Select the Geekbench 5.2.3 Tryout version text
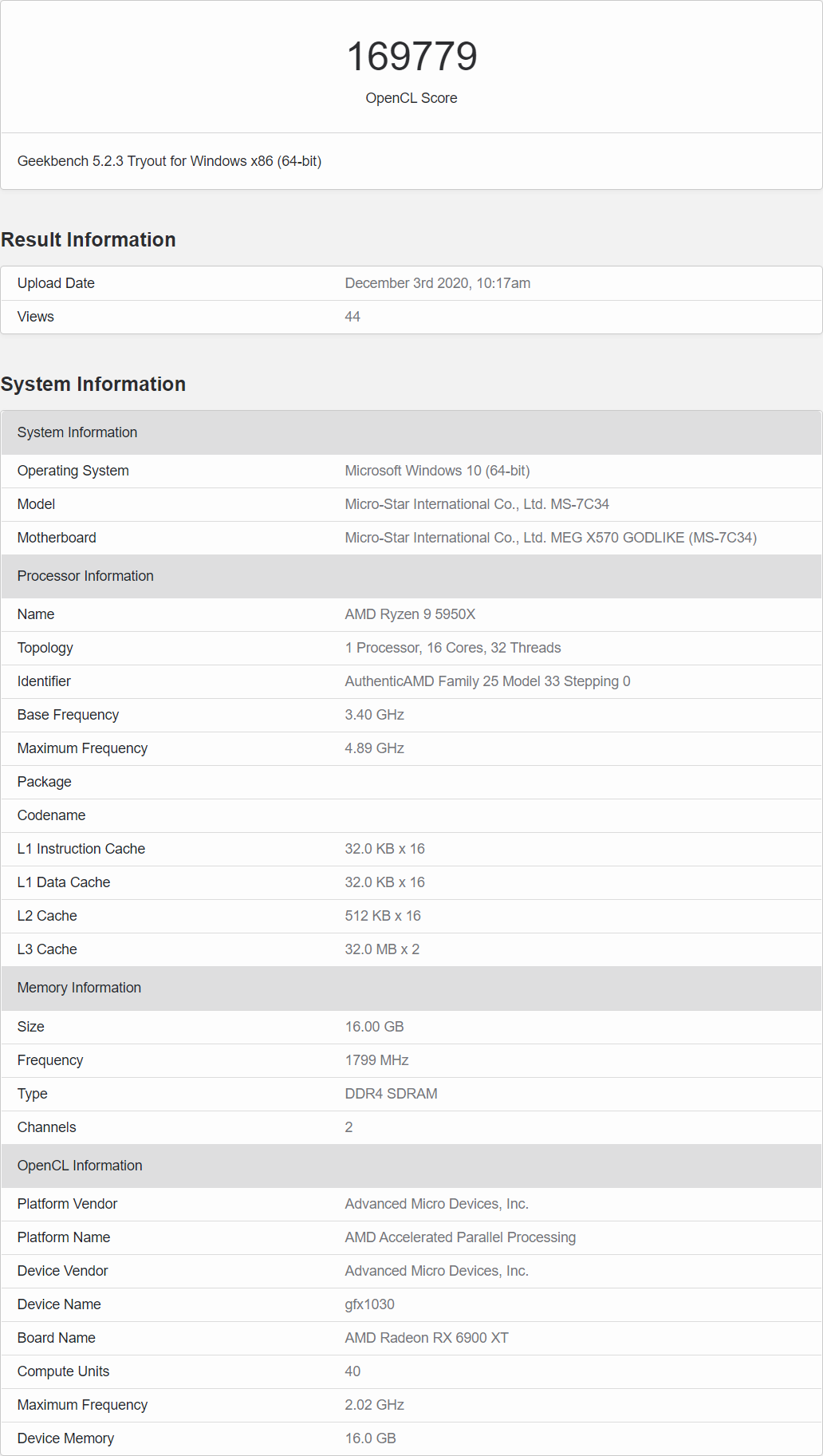Image resolution: width=823 pixels, height=1456 pixels. [169, 161]
